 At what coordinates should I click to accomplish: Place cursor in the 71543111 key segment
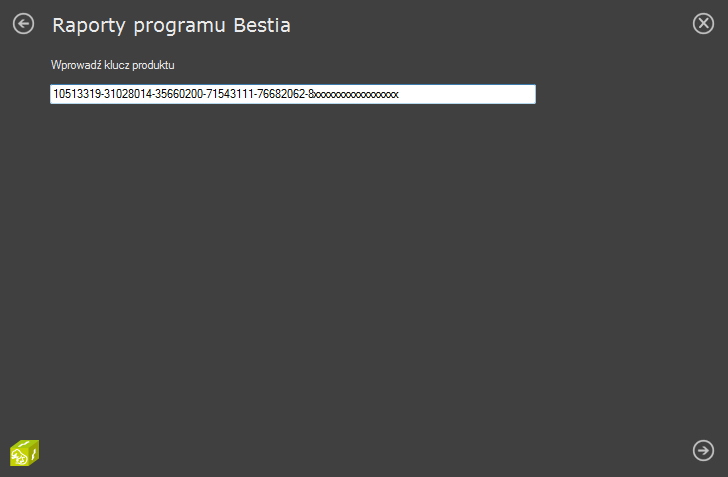229,94
